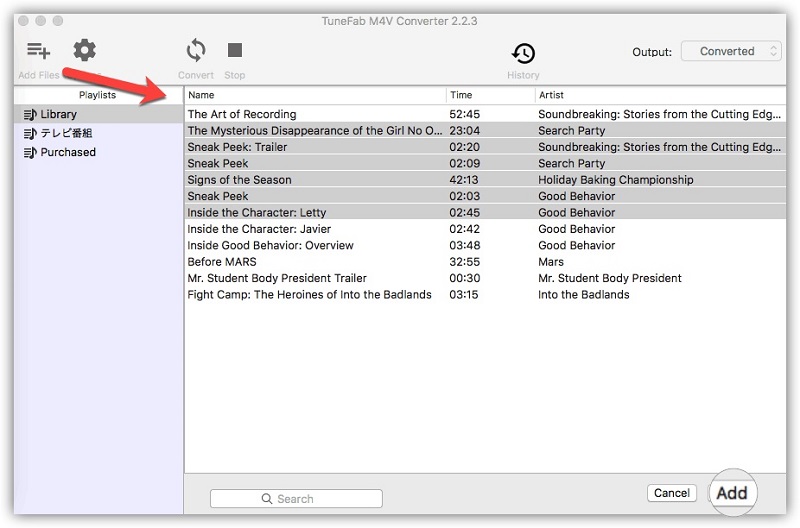Click the Add Files icon
The width and height of the screenshot is (800, 528).
pos(39,51)
